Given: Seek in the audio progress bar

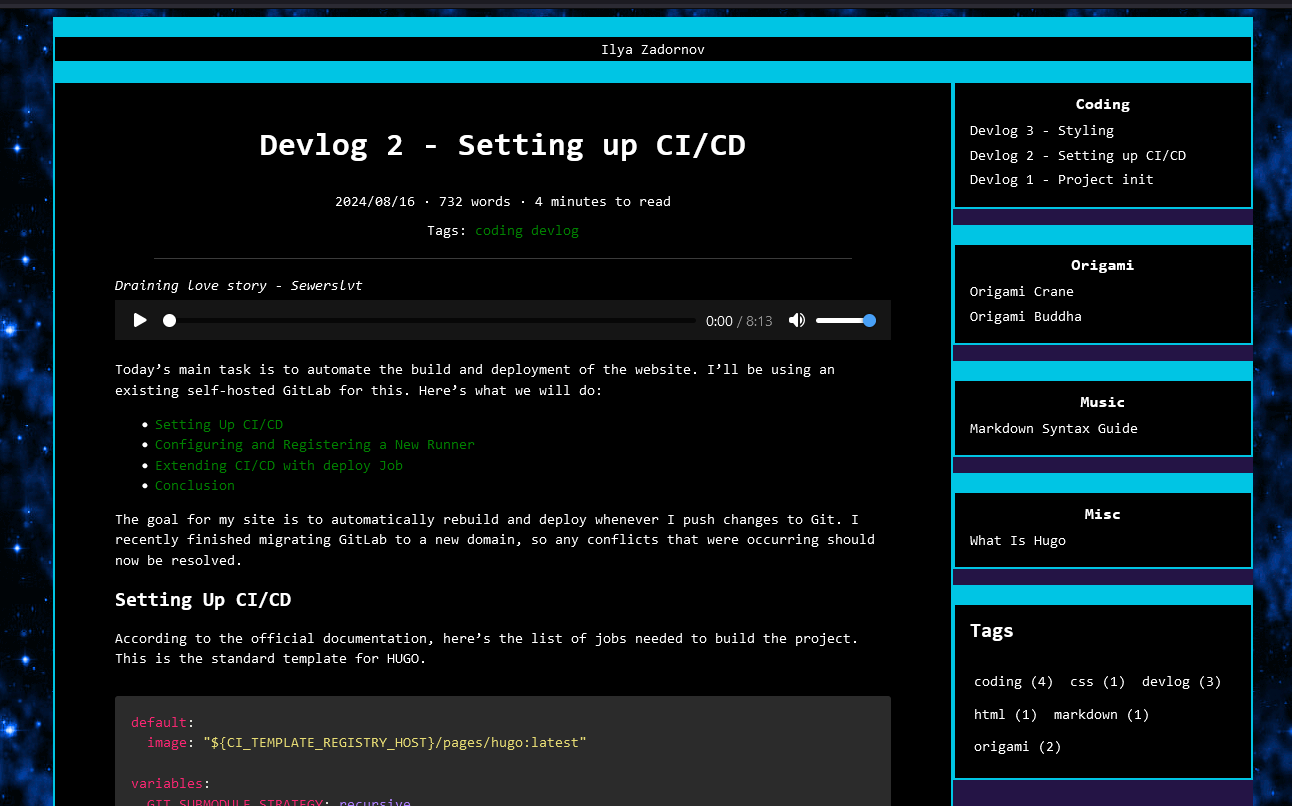Looking at the screenshot, I should point(432,320).
